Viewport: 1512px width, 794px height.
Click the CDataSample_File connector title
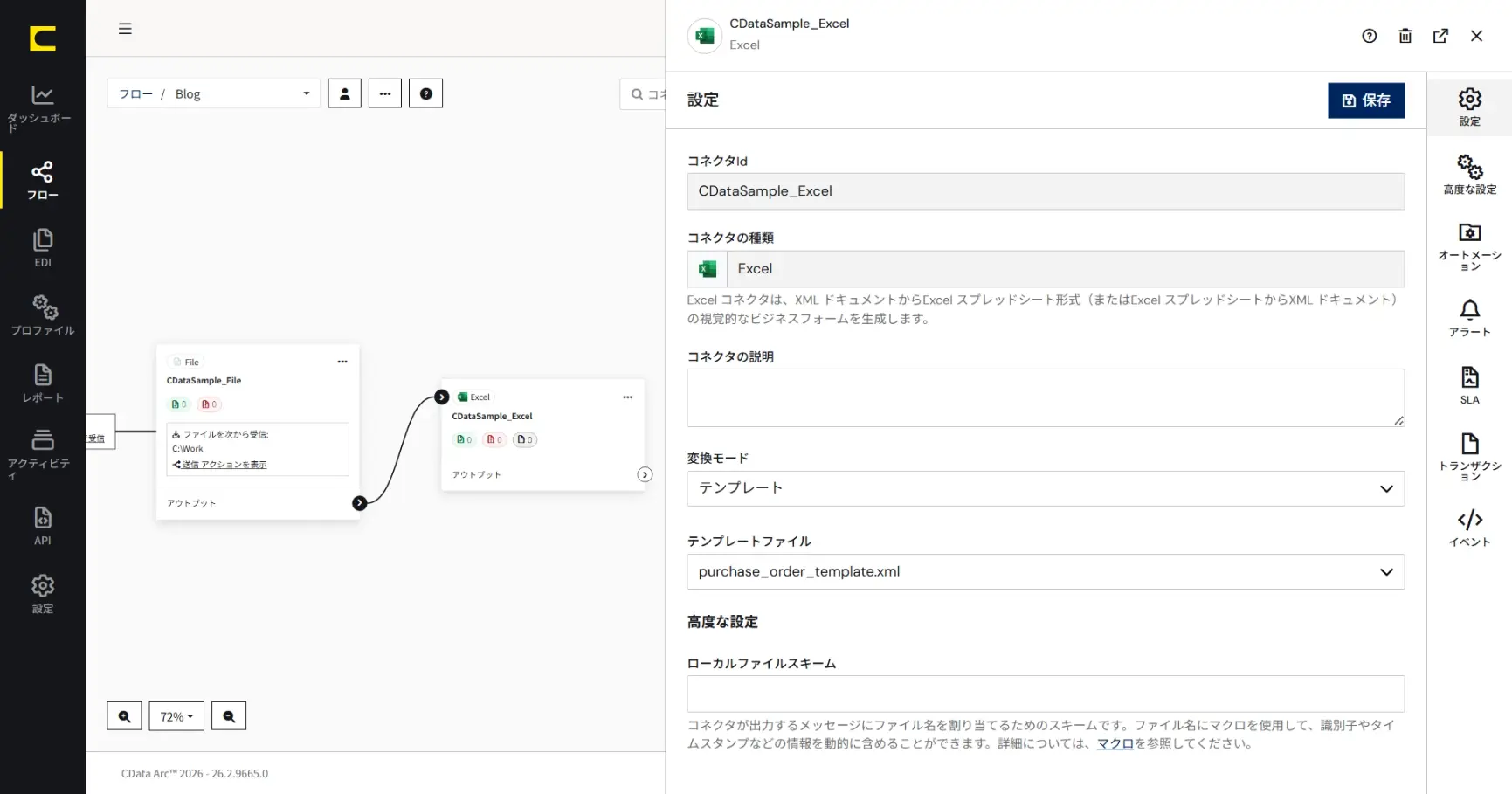coord(204,381)
